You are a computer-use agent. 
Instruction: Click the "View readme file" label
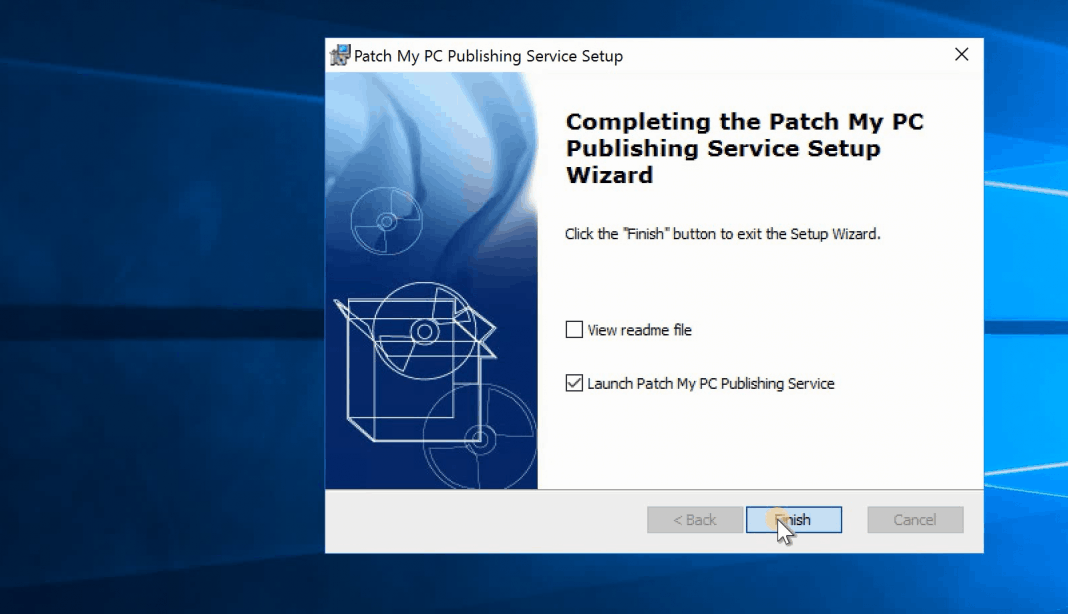[640, 330]
